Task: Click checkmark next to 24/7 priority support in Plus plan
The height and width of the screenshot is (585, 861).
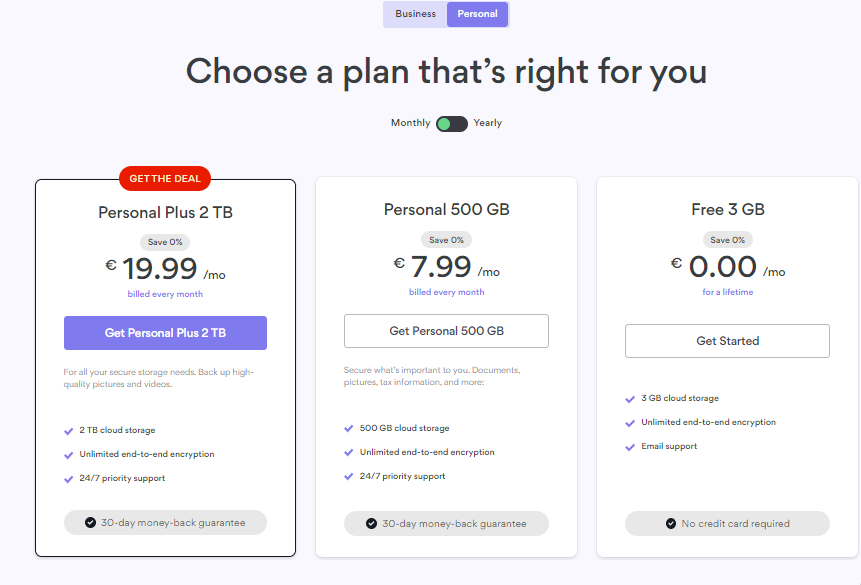Action: [x=69, y=479]
